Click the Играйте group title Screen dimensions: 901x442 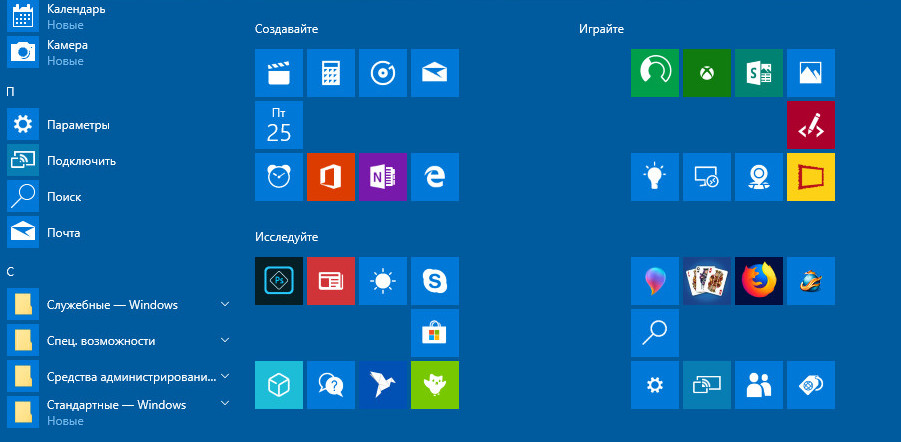601,29
